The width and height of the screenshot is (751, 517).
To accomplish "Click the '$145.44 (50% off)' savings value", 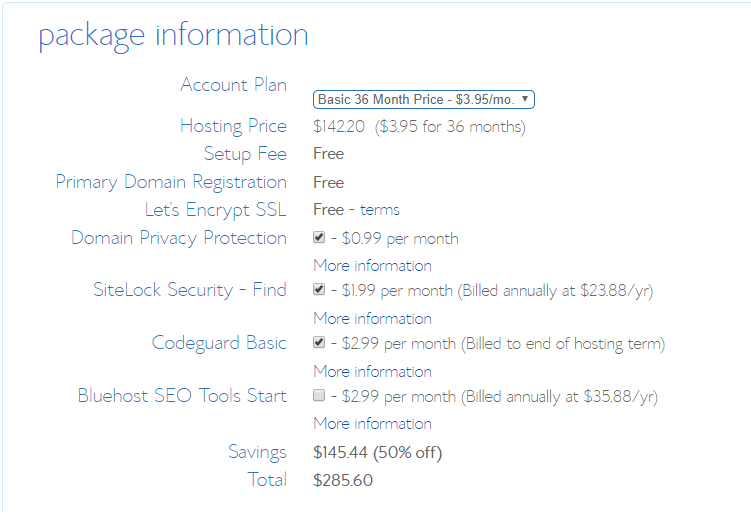I will 377,452.
